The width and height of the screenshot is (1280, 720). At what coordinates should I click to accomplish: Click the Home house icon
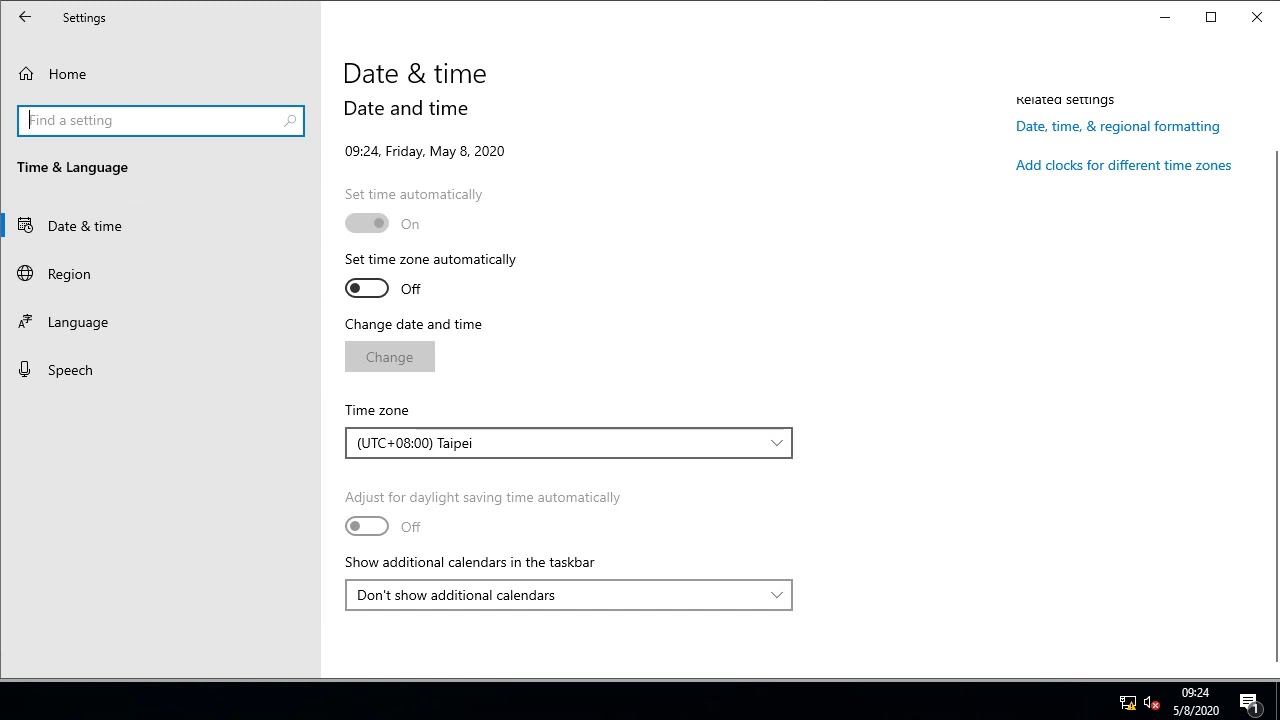(26, 74)
